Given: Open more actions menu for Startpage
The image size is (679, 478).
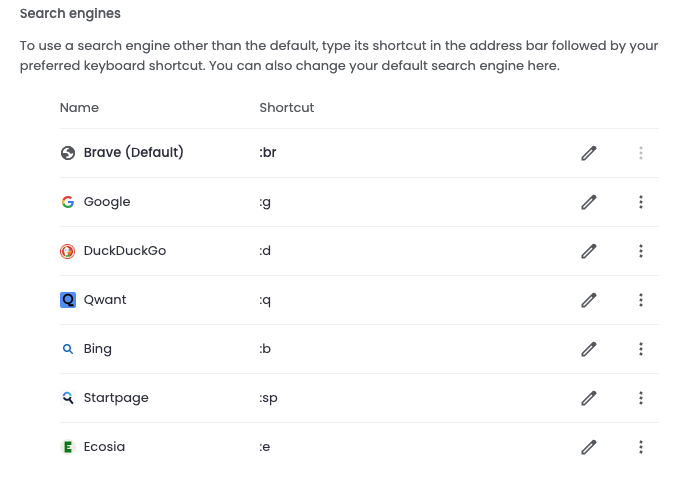Looking at the screenshot, I should 641,397.
